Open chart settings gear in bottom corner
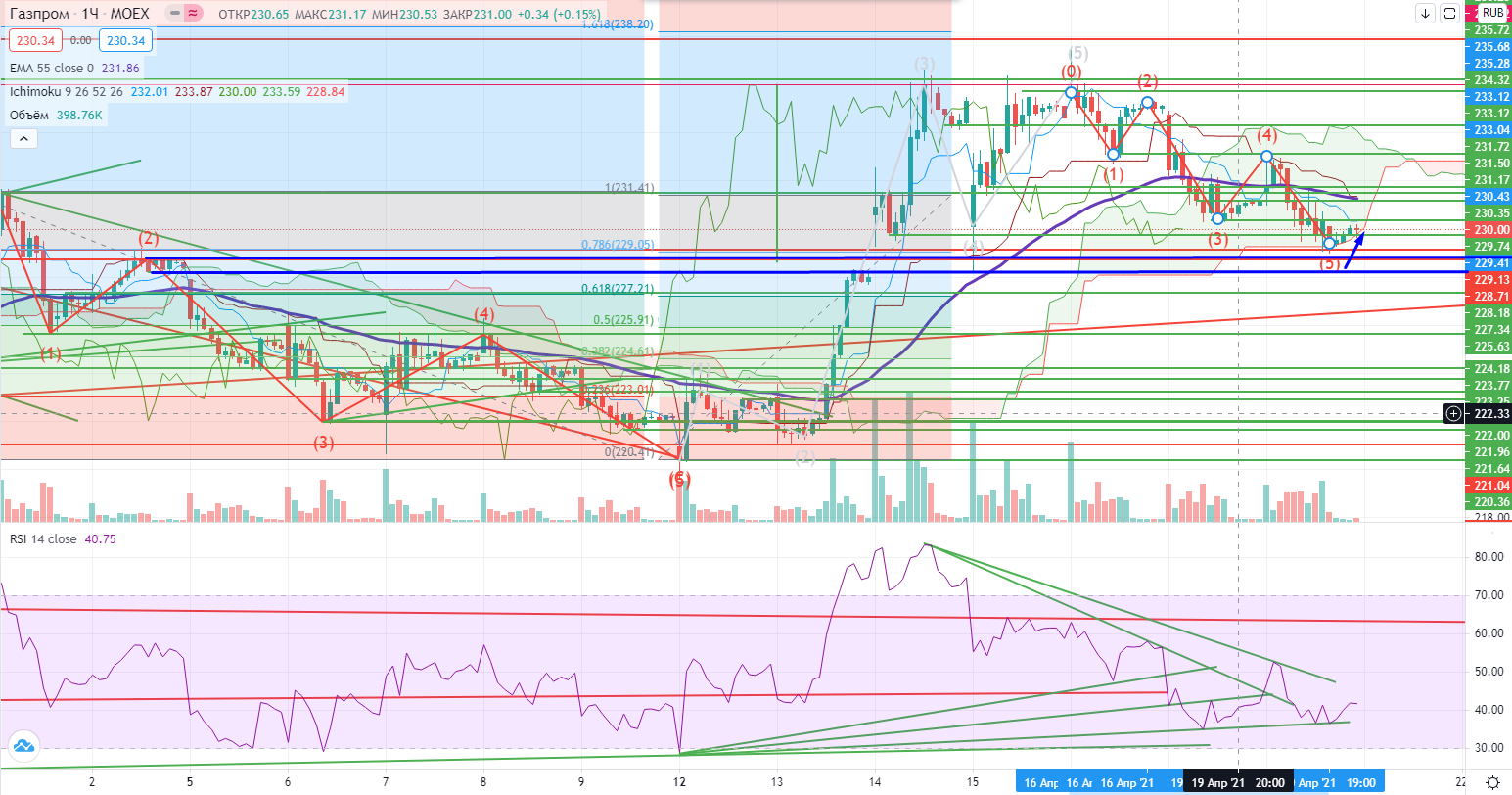 pyautogui.click(x=1491, y=782)
